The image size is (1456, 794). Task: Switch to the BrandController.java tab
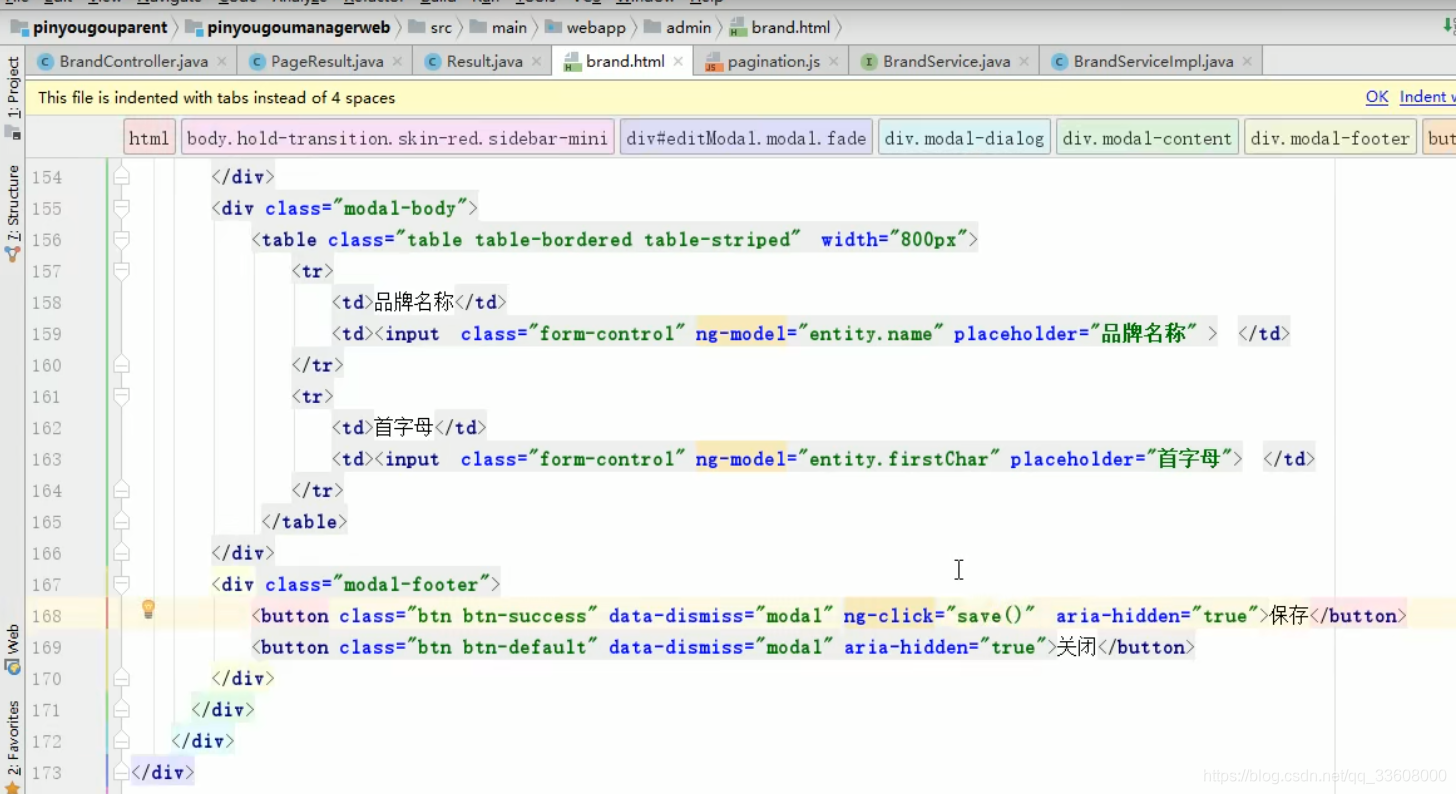click(x=133, y=62)
